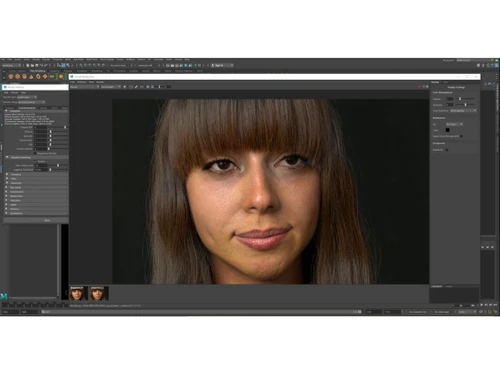Click the Redo arrow in Maya toolbar
This screenshot has width=500, height=375.
(x=46, y=65)
